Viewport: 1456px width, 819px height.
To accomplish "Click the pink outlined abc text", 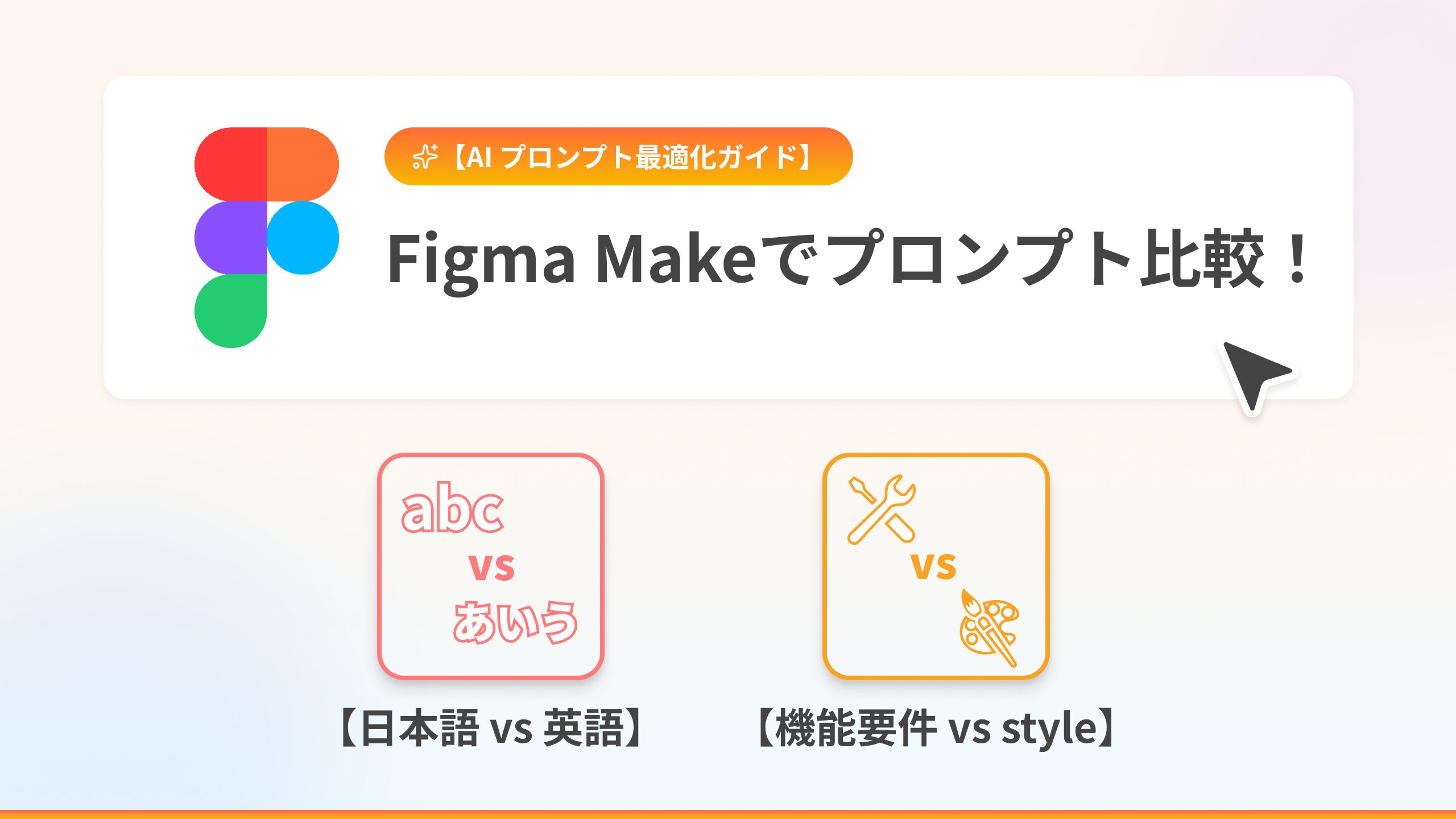I will point(452,508).
